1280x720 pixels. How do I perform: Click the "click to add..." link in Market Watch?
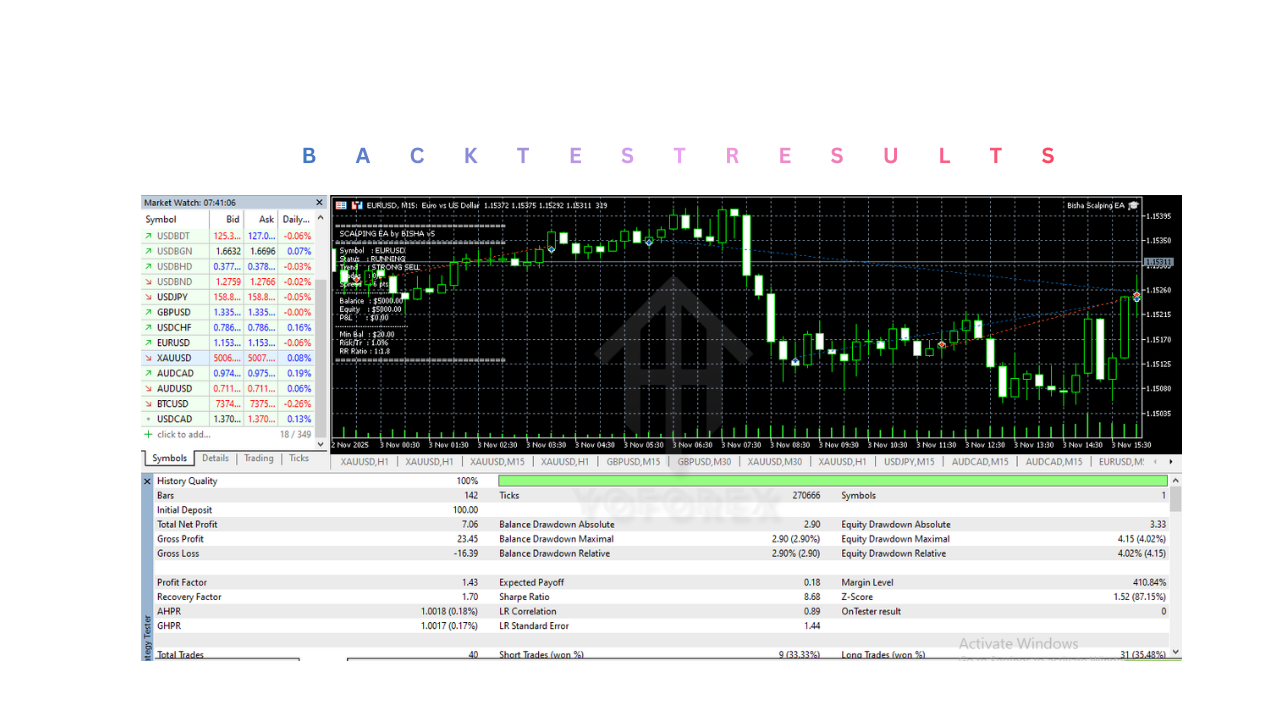click(175, 434)
